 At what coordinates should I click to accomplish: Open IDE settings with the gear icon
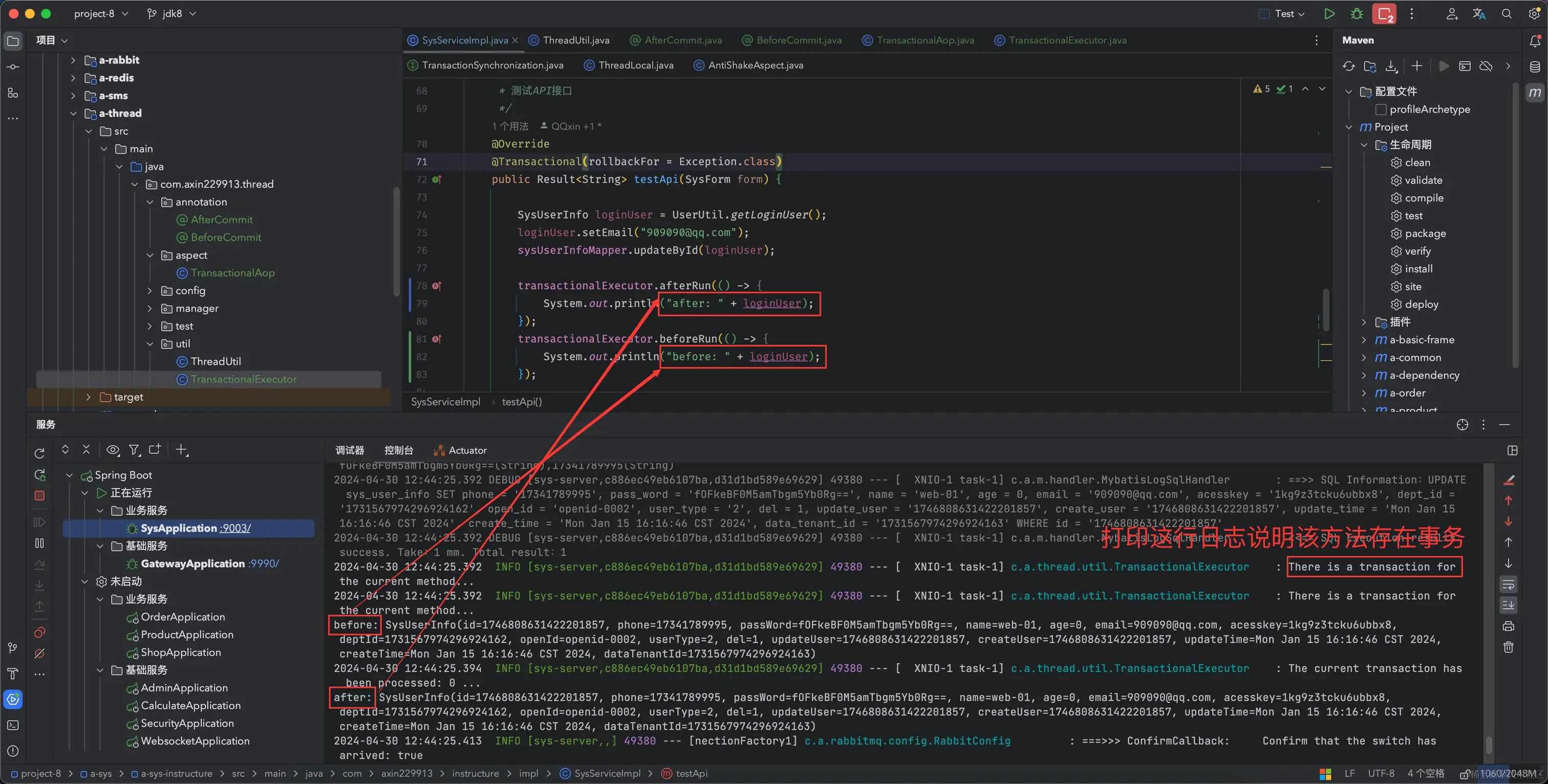(1534, 14)
